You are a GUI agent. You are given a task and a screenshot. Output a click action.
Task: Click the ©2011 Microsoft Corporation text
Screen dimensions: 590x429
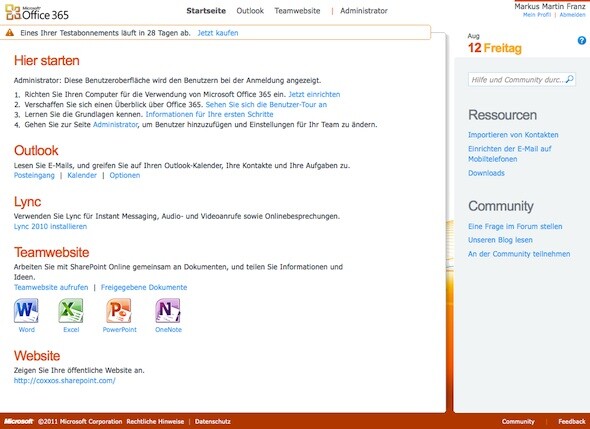[80, 421]
